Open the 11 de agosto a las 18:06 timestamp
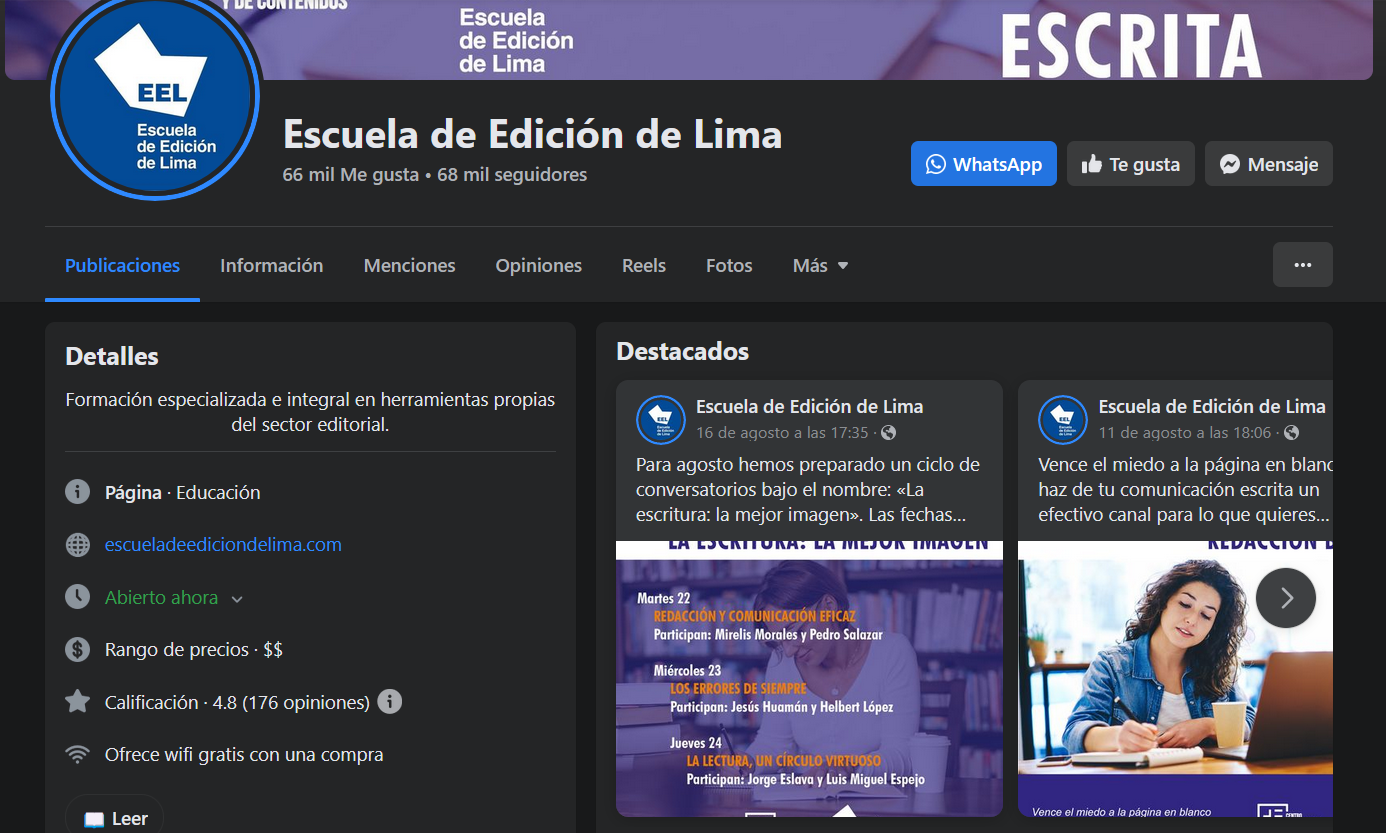Viewport: 1386px width, 833px height. [1185, 433]
